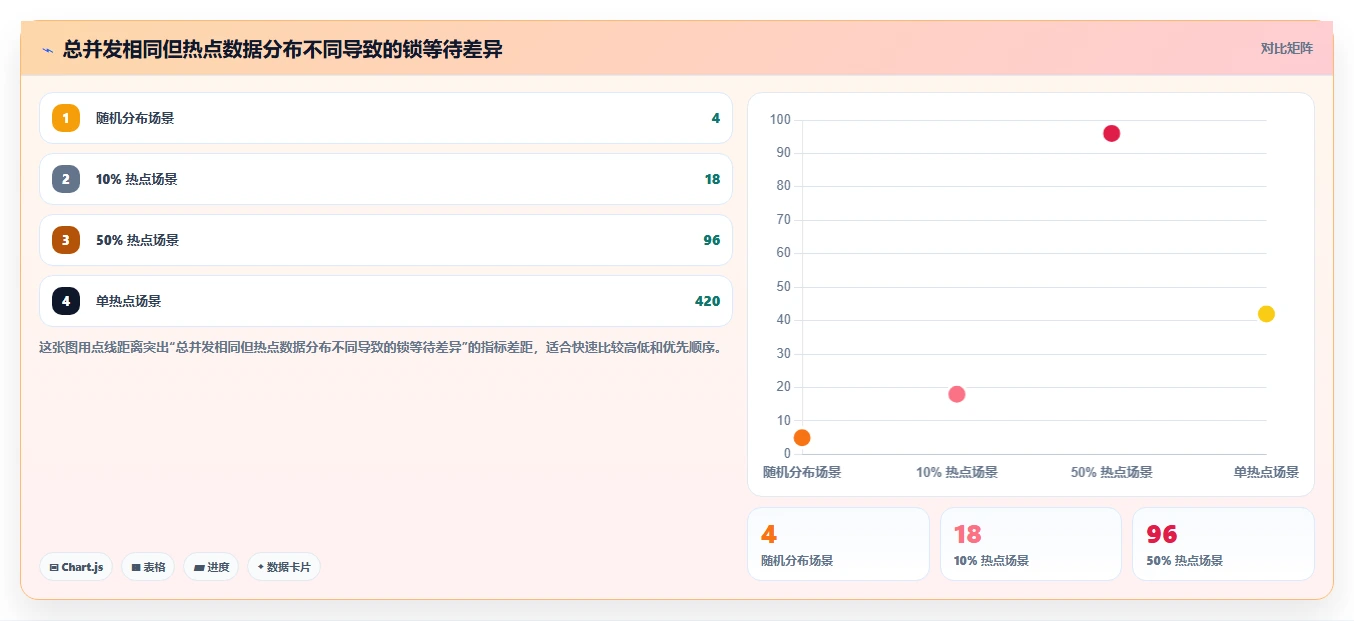Click the orange data point for 随机分布场景

coord(802,437)
